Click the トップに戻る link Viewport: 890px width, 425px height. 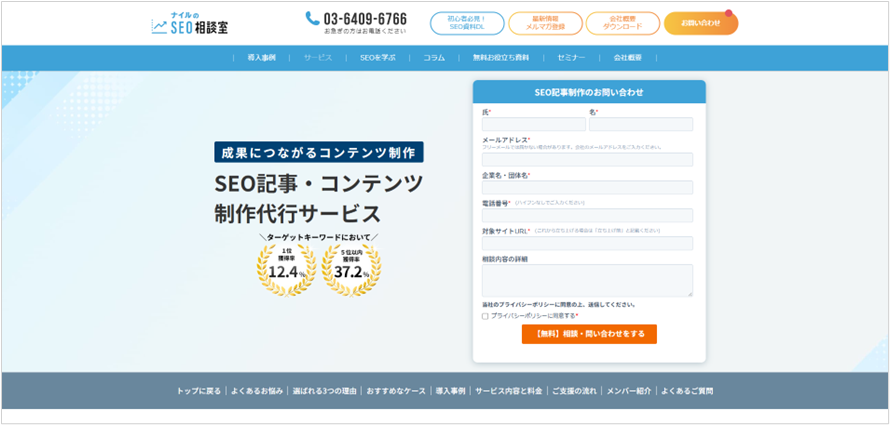tap(199, 391)
